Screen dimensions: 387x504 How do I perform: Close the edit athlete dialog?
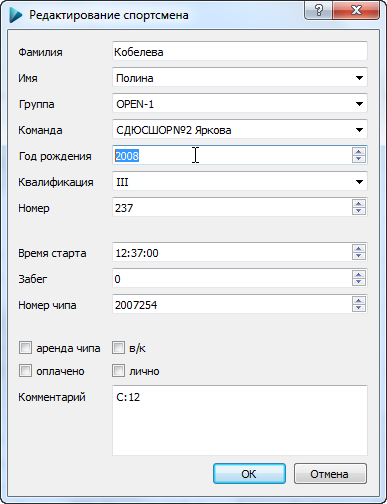point(356,10)
